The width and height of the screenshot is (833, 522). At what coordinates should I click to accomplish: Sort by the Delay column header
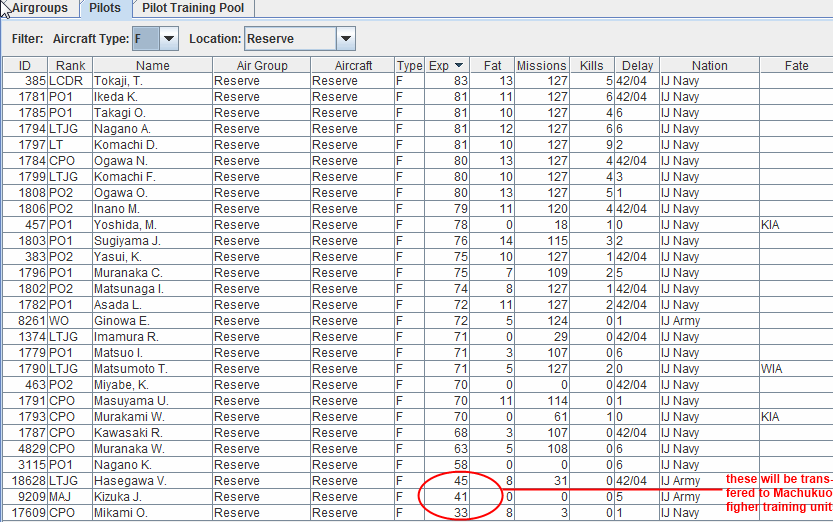(x=637, y=65)
